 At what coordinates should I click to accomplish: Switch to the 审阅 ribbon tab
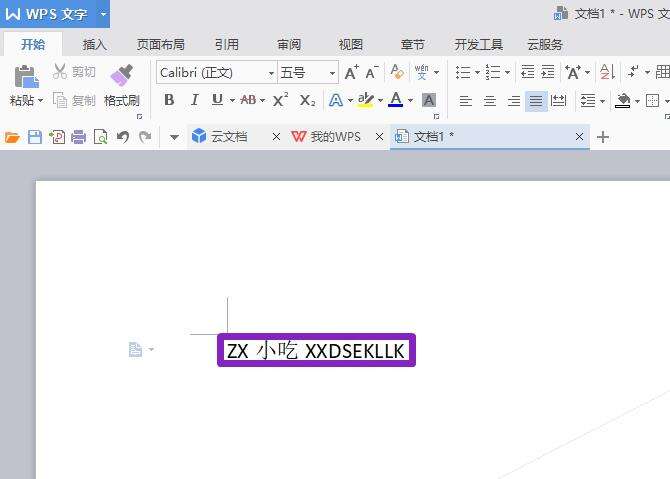click(x=289, y=44)
